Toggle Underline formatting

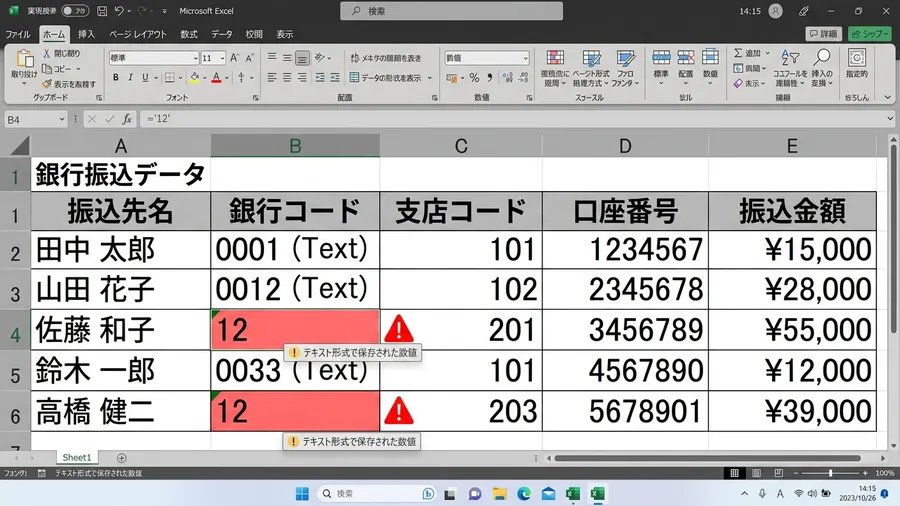pyautogui.click(x=145, y=77)
